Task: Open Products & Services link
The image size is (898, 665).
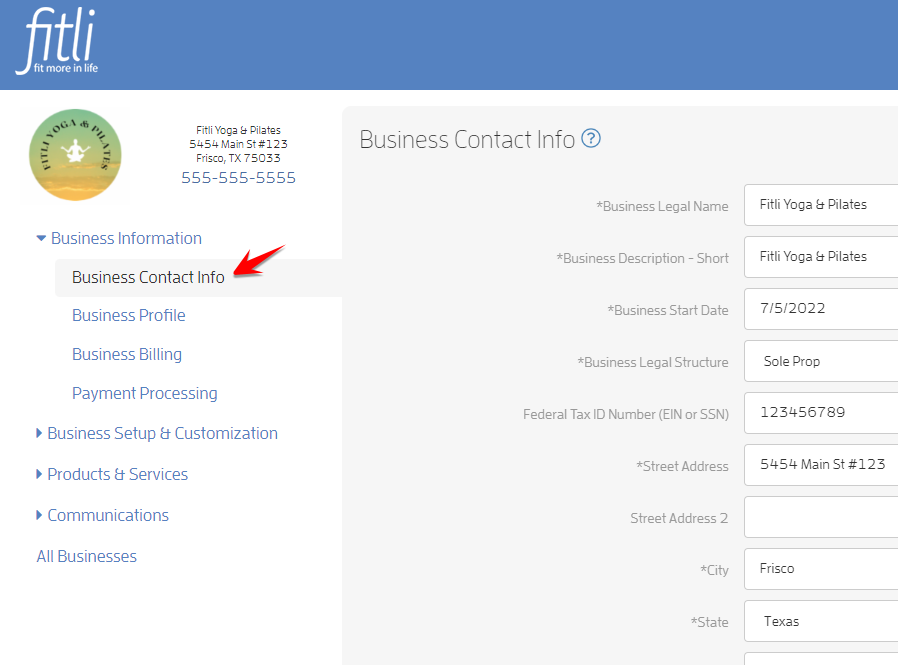Action: 117,474
